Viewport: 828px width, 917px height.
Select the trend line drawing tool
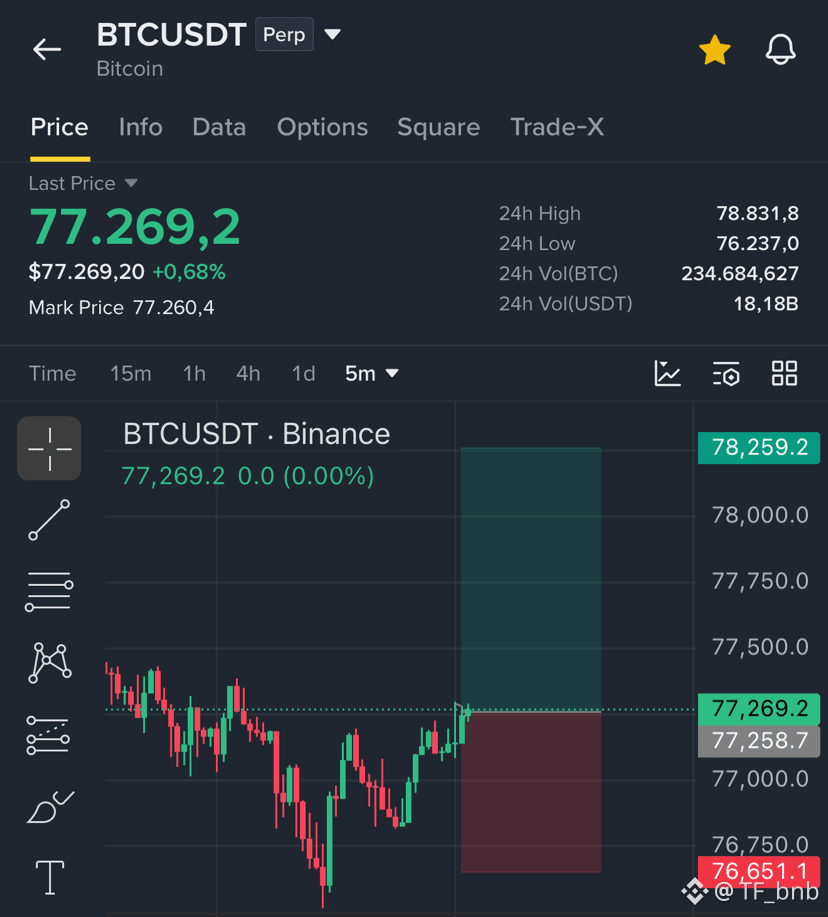click(x=49, y=520)
